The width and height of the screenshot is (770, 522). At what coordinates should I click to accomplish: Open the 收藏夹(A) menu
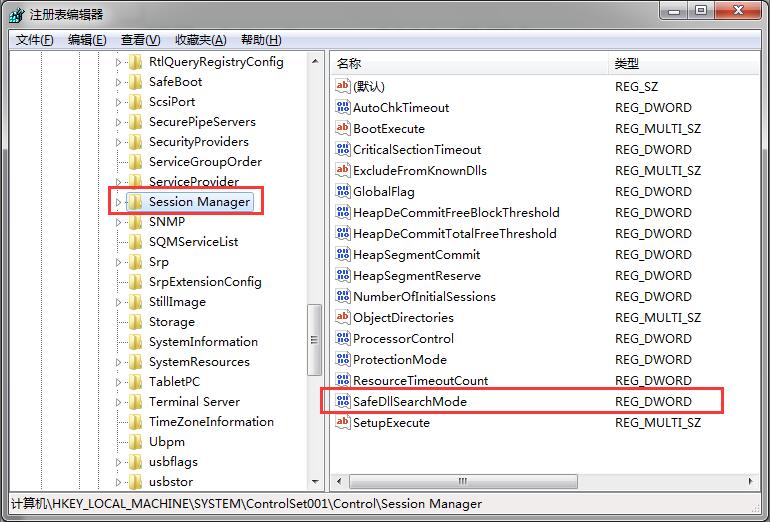pos(201,40)
